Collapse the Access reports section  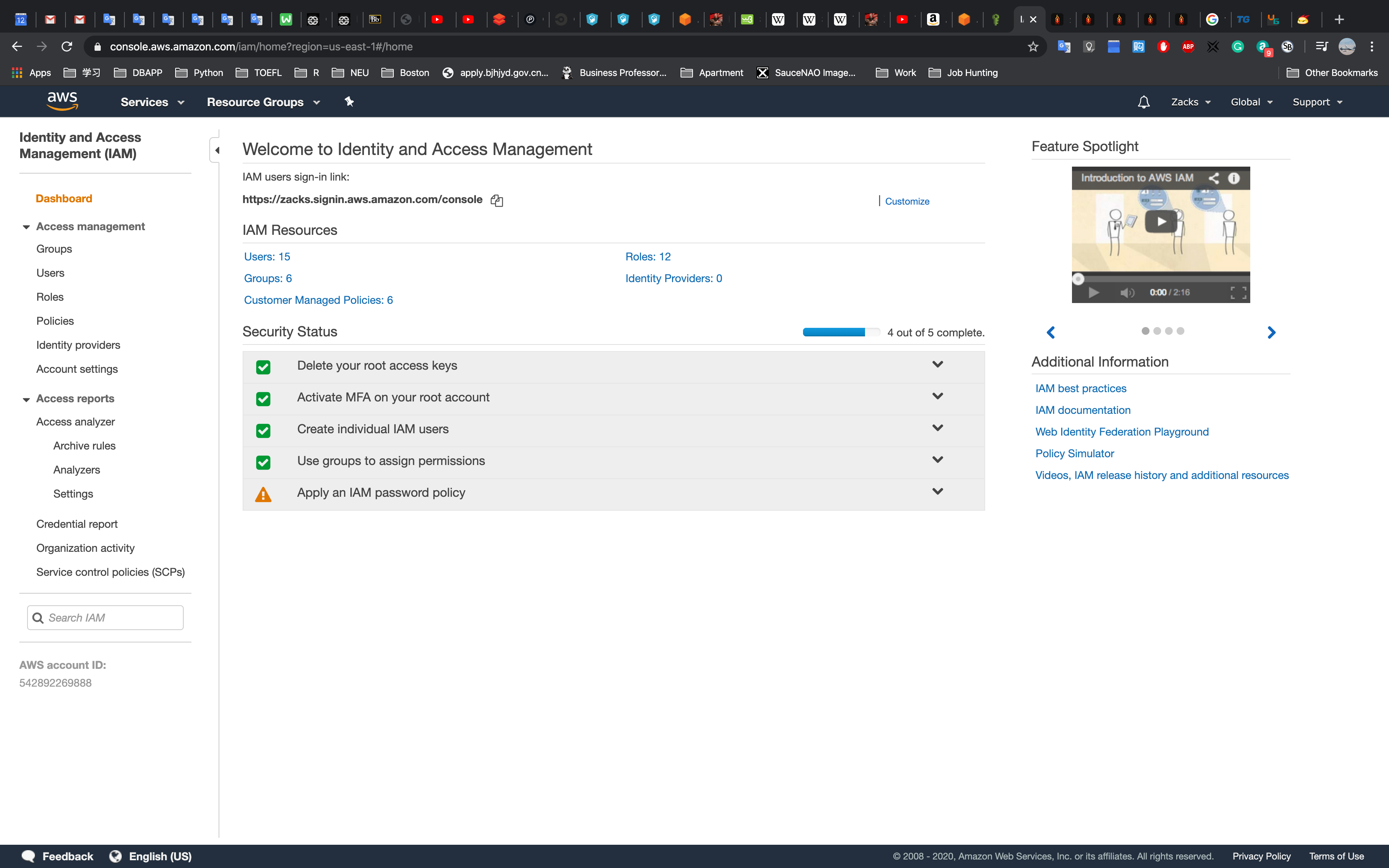(26, 399)
